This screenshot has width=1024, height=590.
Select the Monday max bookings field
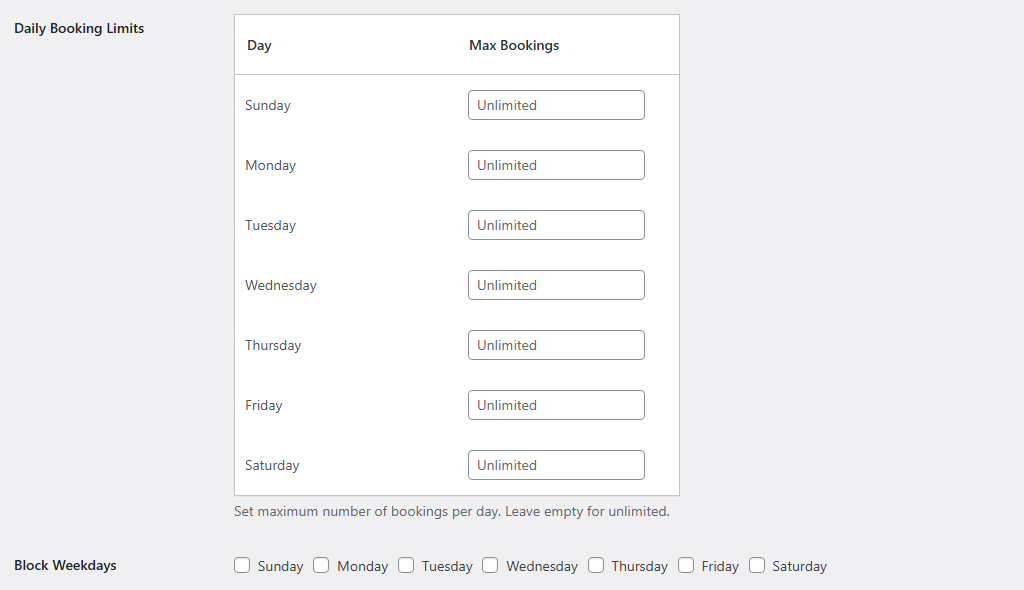click(x=556, y=164)
